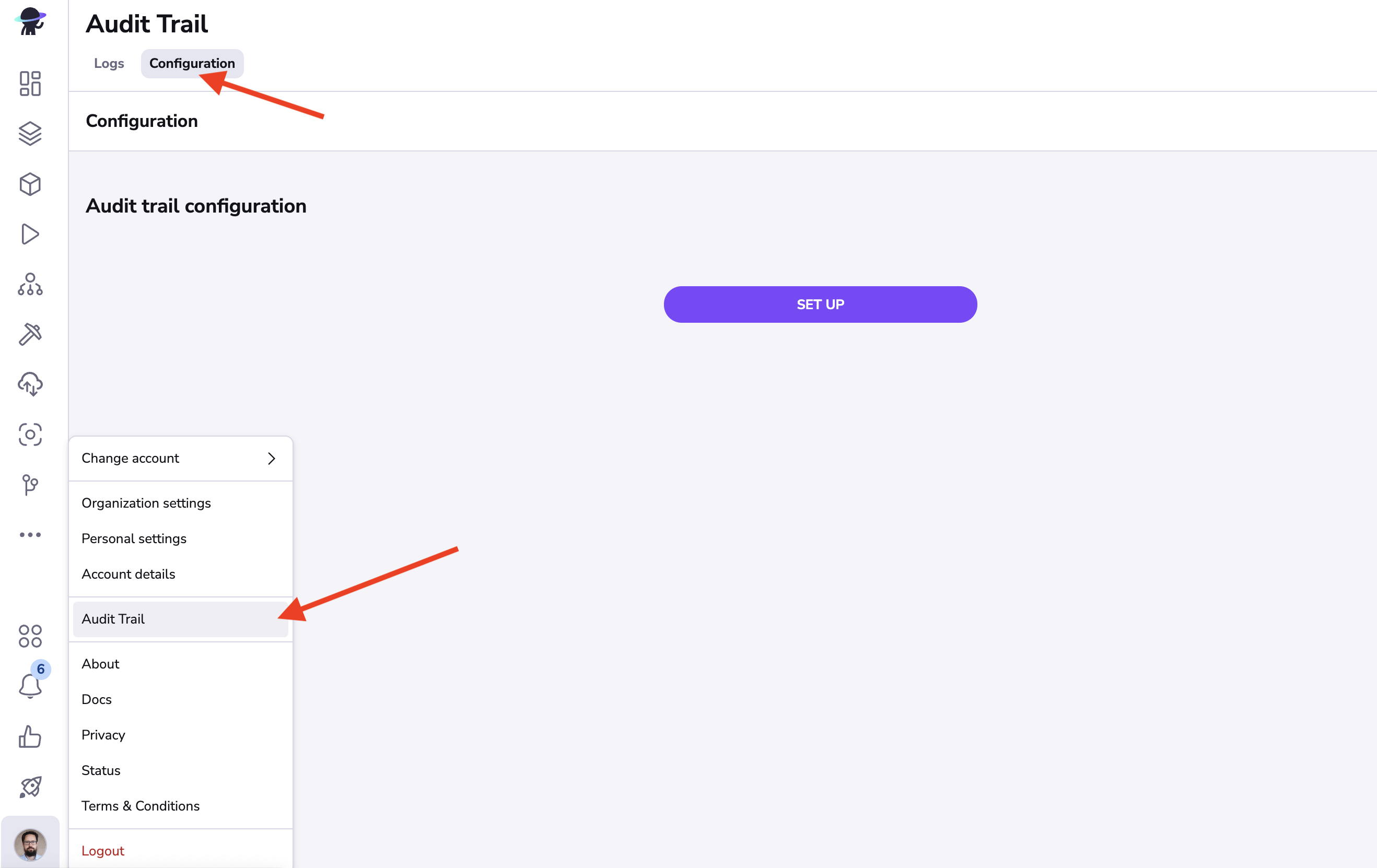Select the Configuration tab
Viewport: 1377px width, 868px height.
tap(192, 64)
